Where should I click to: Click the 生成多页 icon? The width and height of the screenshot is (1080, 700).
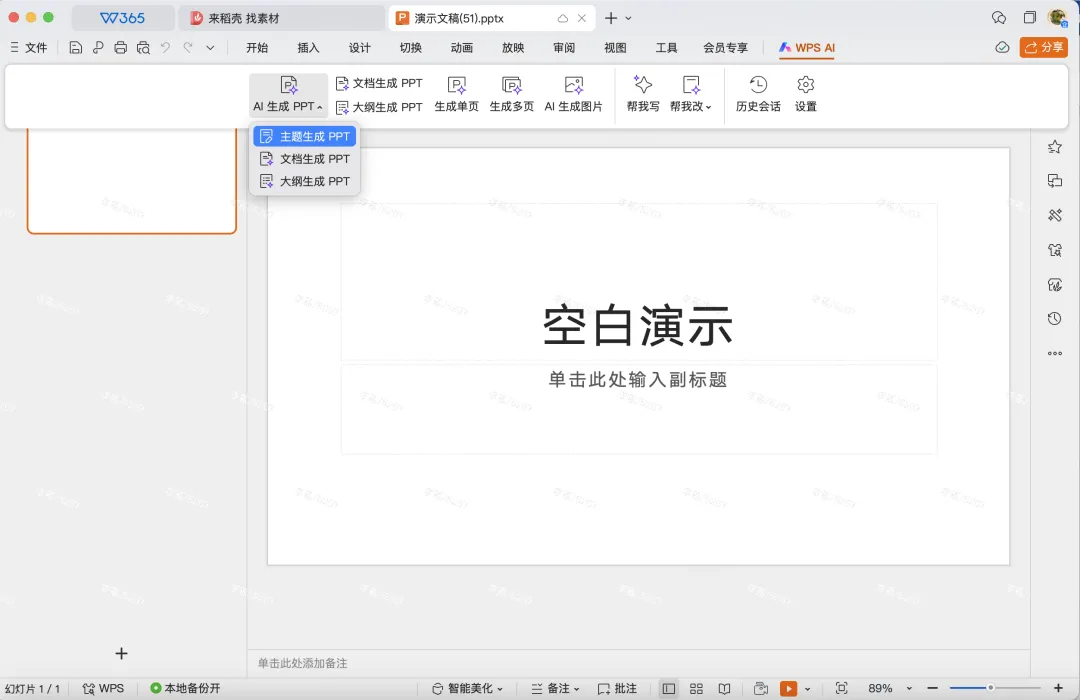(511, 85)
